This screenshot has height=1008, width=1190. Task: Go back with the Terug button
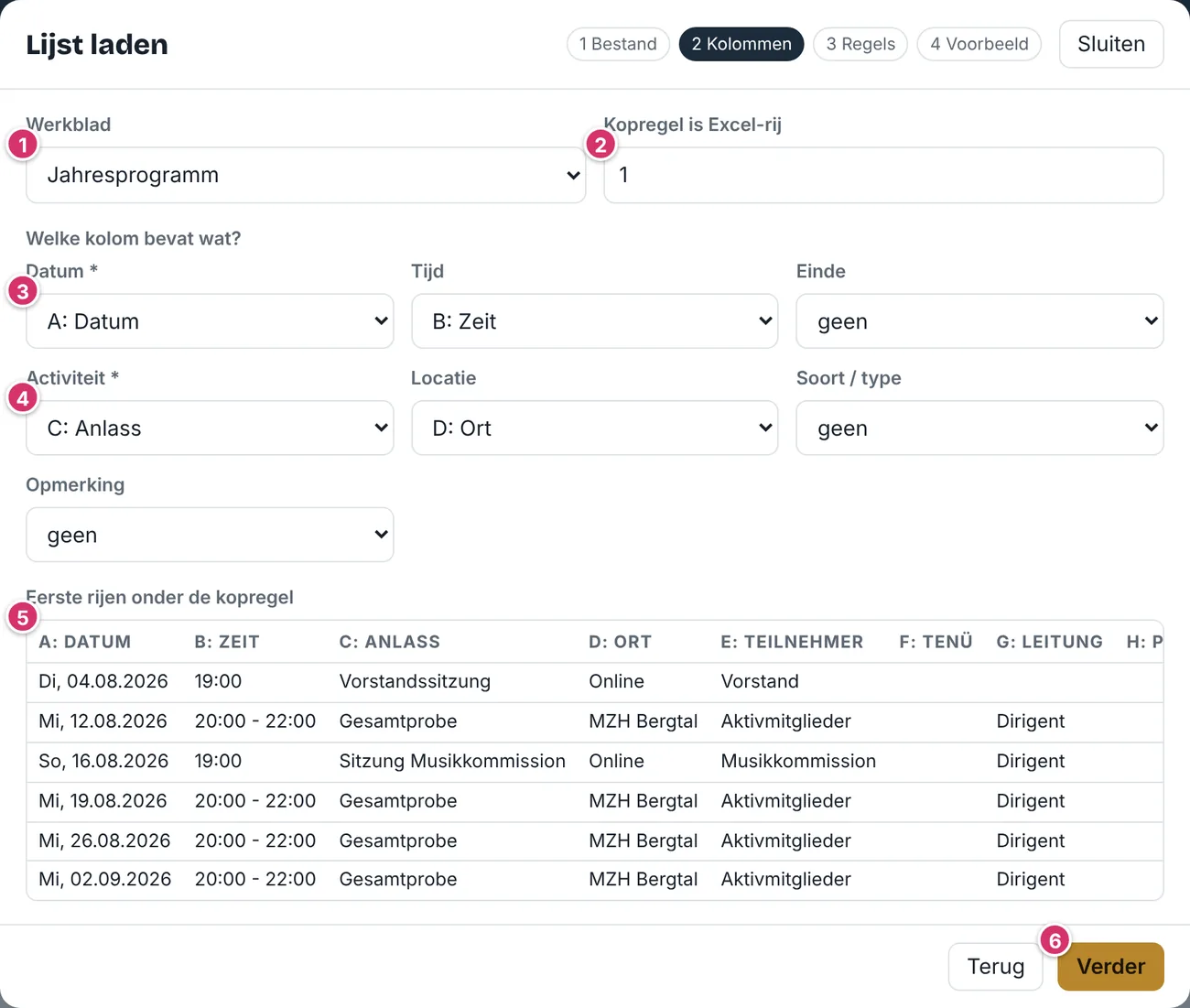(996, 967)
